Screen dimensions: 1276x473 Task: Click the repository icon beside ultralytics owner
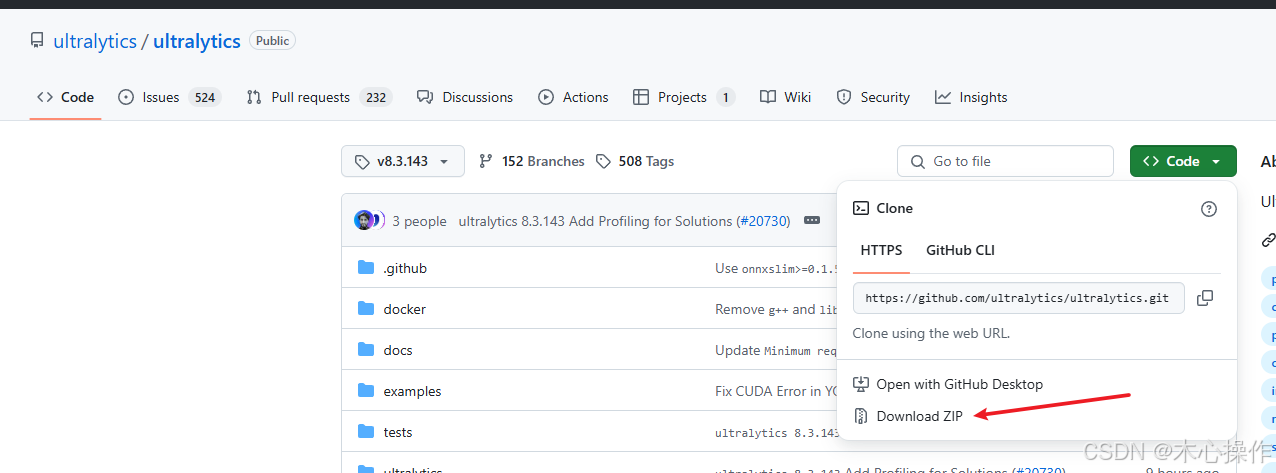point(37,41)
